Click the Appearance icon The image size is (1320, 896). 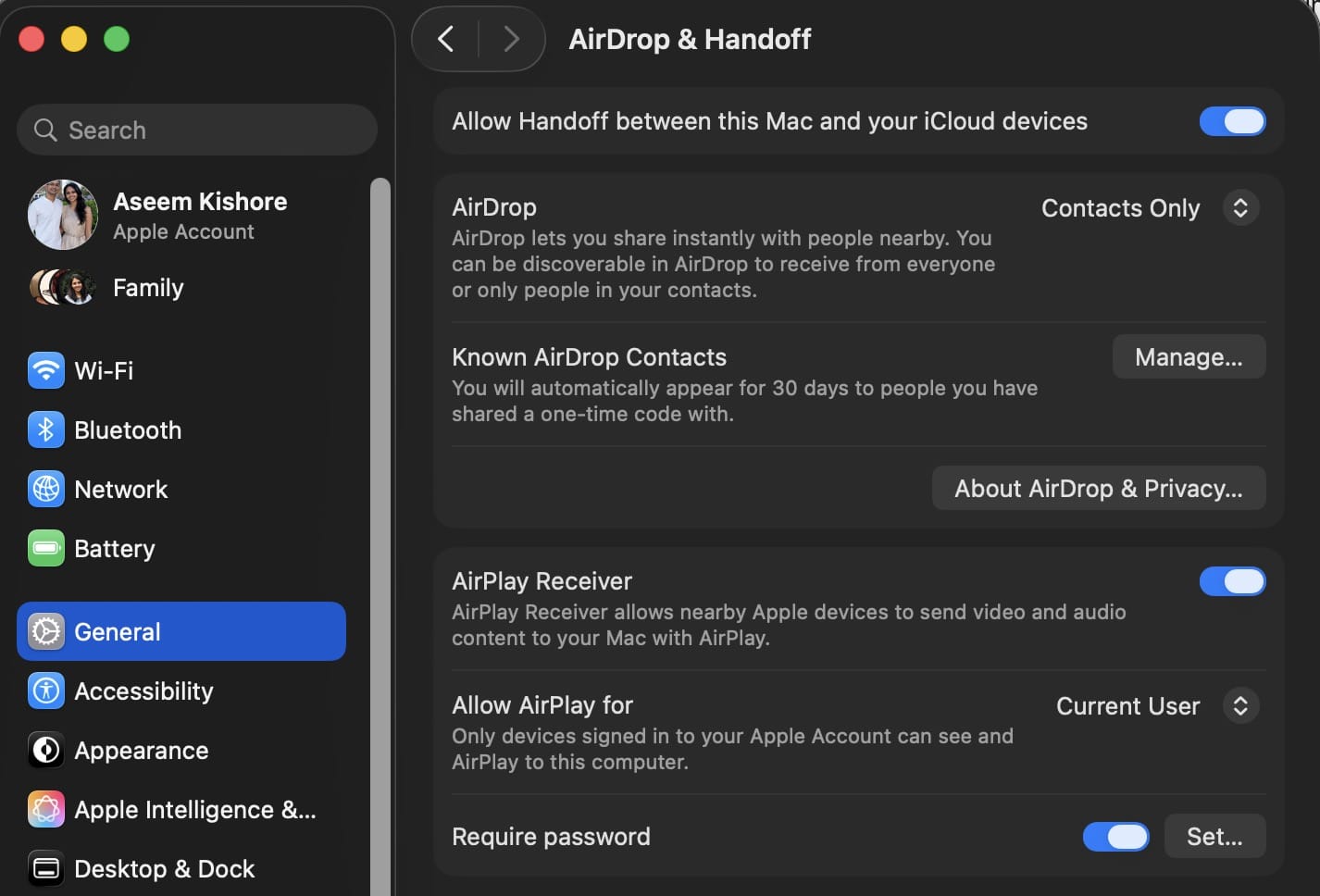(46, 751)
